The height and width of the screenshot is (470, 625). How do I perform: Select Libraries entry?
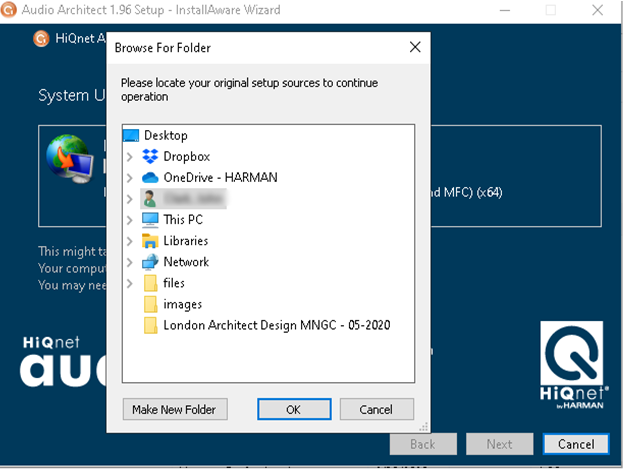coord(186,241)
